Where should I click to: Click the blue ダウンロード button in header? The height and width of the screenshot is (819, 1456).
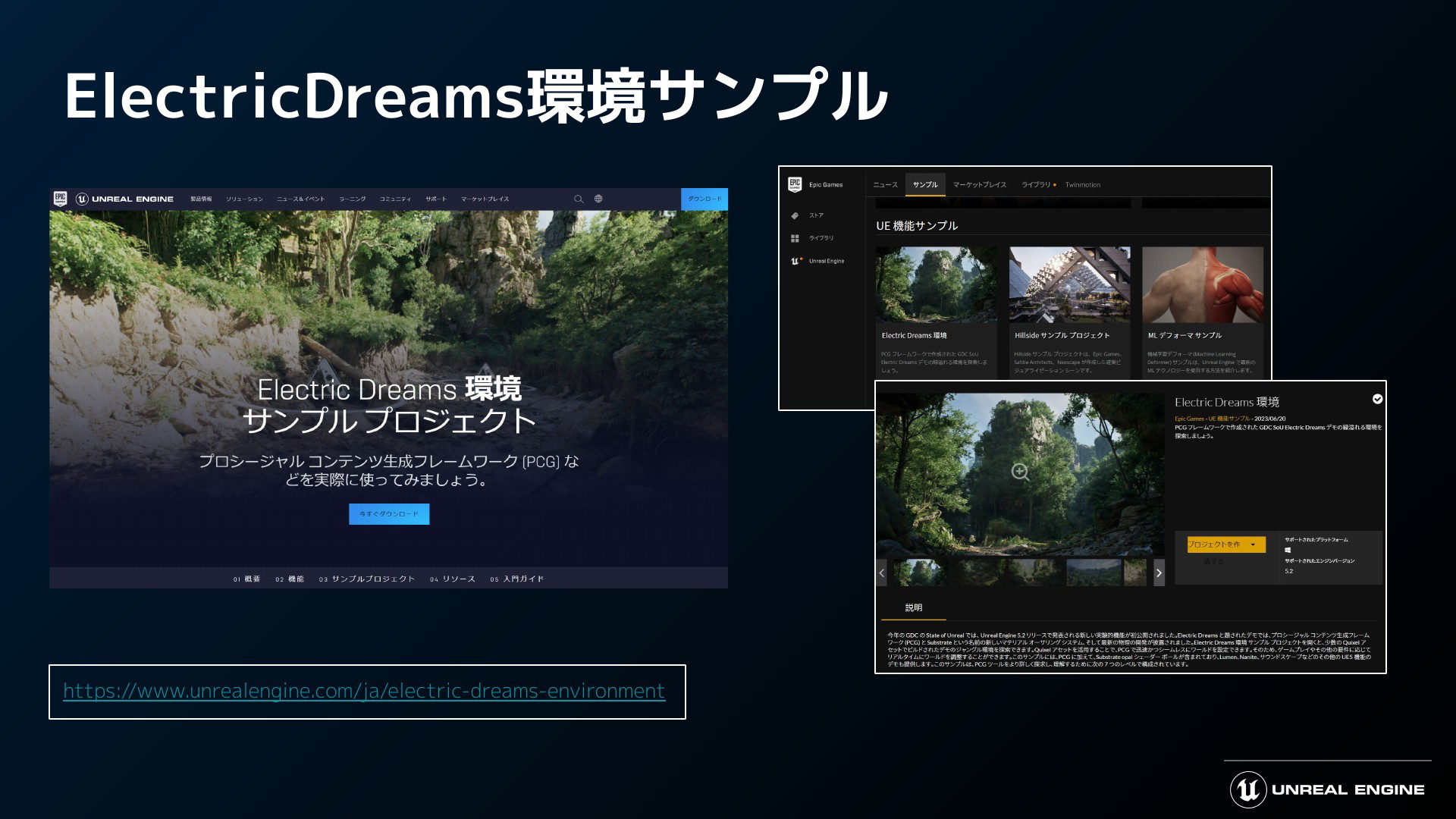pyautogui.click(x=704, y=199)
